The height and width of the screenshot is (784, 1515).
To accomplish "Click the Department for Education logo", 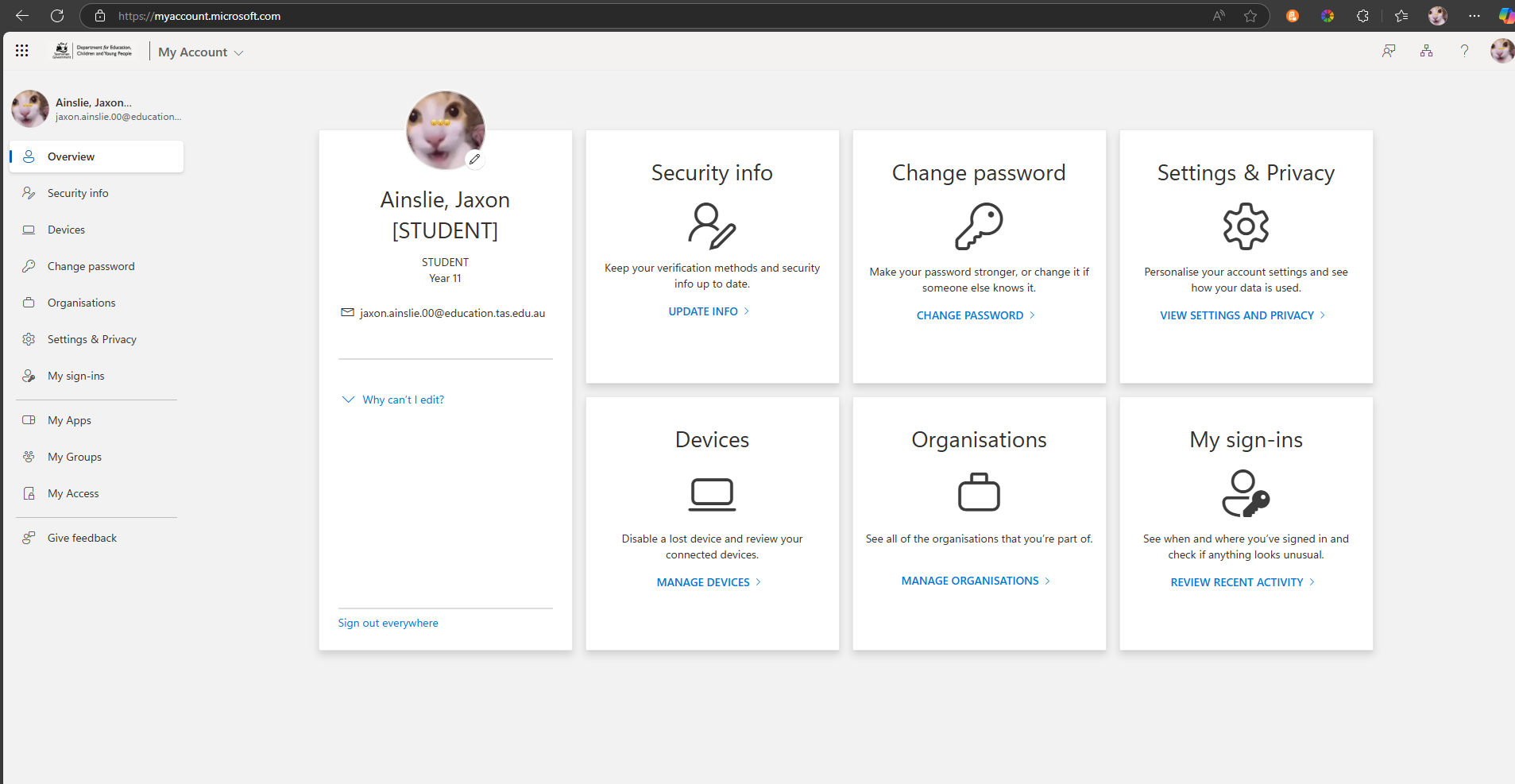I will (x=93, y=51).
